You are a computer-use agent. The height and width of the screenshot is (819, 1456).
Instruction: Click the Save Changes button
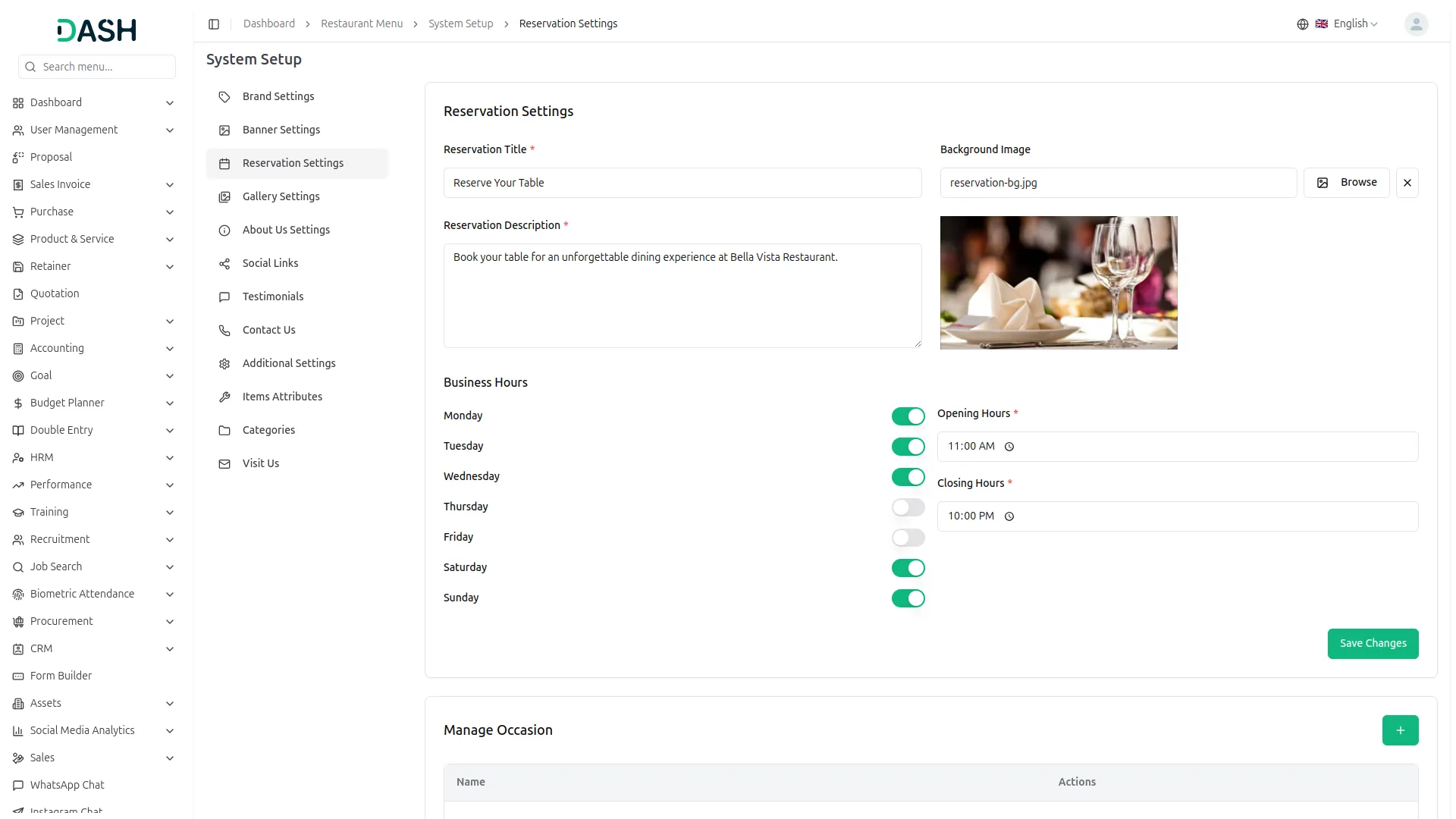pos(1373,643)
